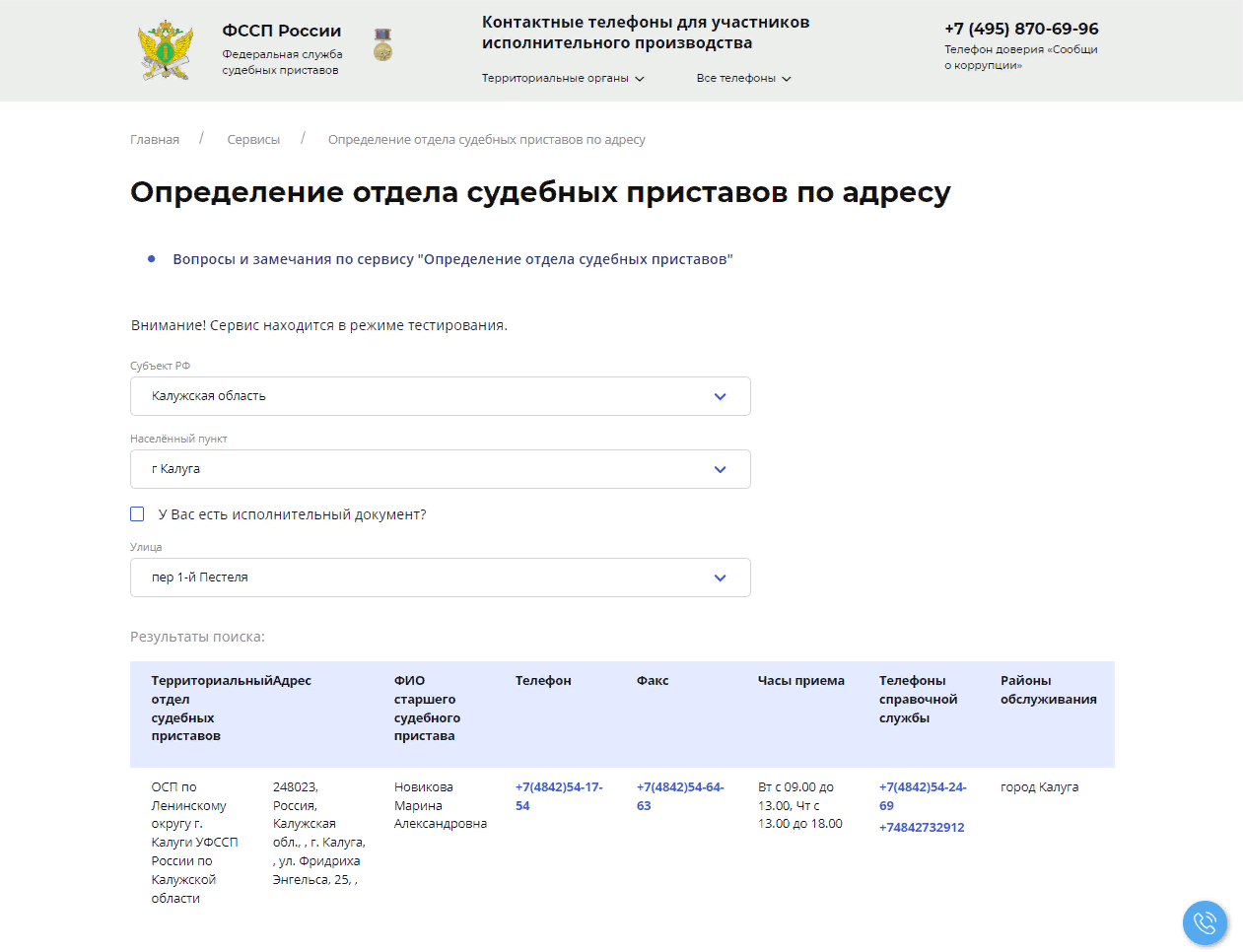Click the chevron in the Субъект РФ field
The height and width of the screenshot is (952, 1243).
(720, 396)
